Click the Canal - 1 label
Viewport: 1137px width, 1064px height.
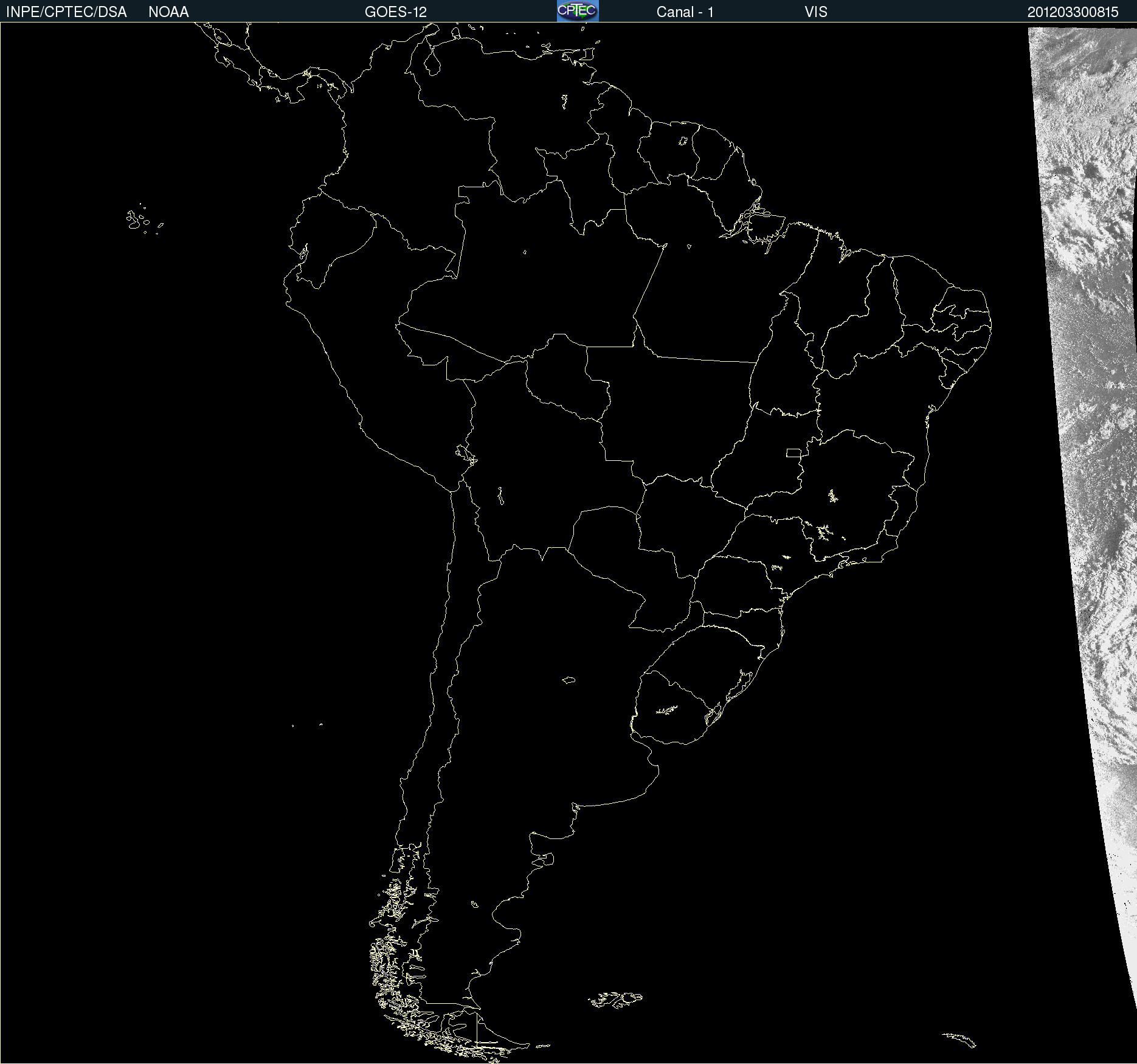[x=685, y=12]
